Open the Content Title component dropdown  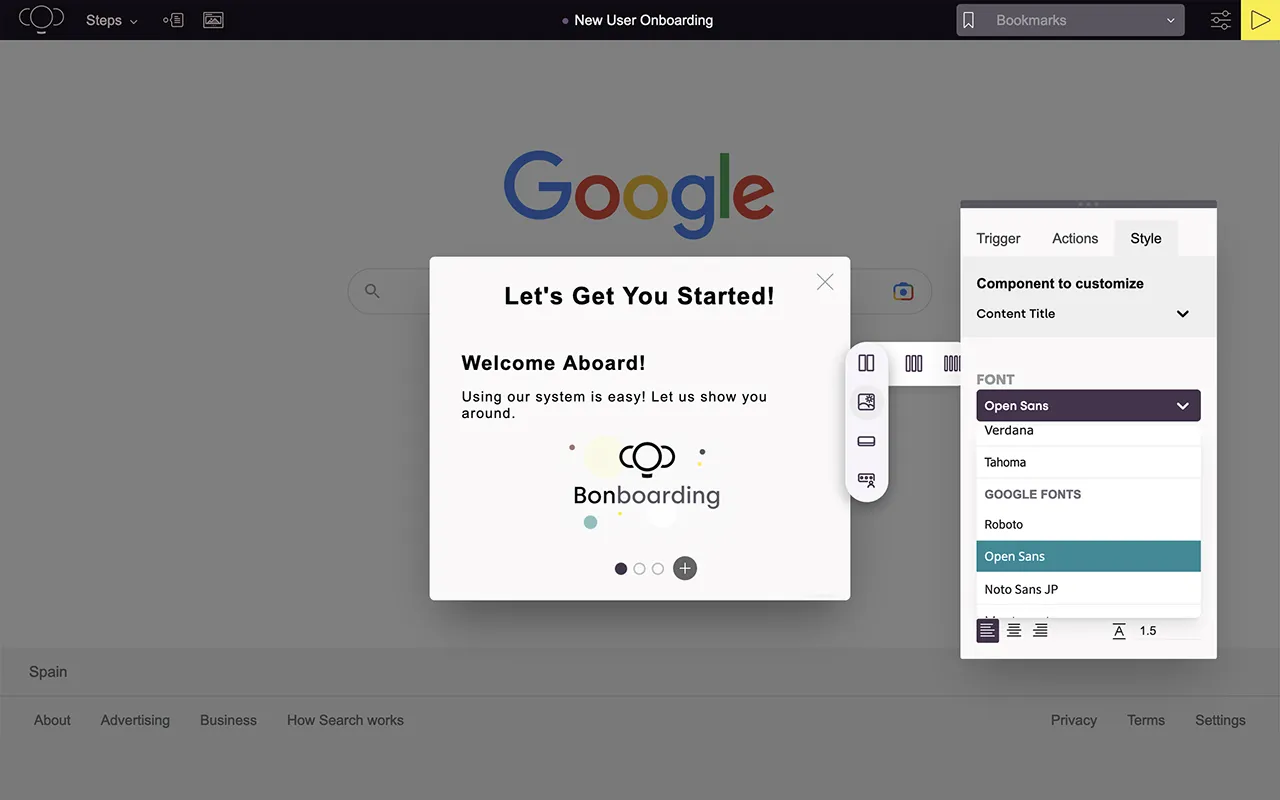click(x=1182, y=313)
